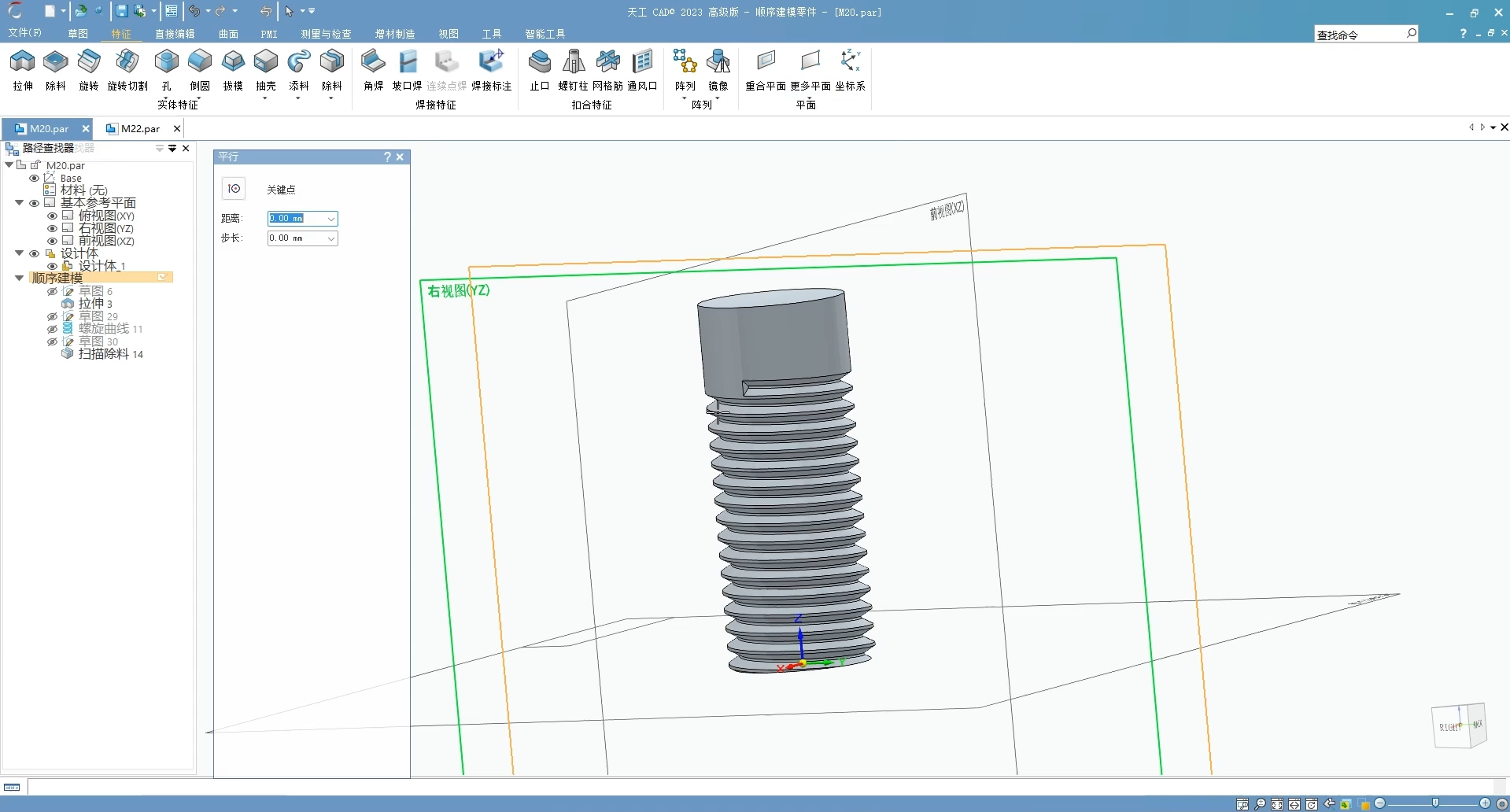Hide the 前视图(XZ) plane
The image size is (1510, 812).
click(52, 241)
